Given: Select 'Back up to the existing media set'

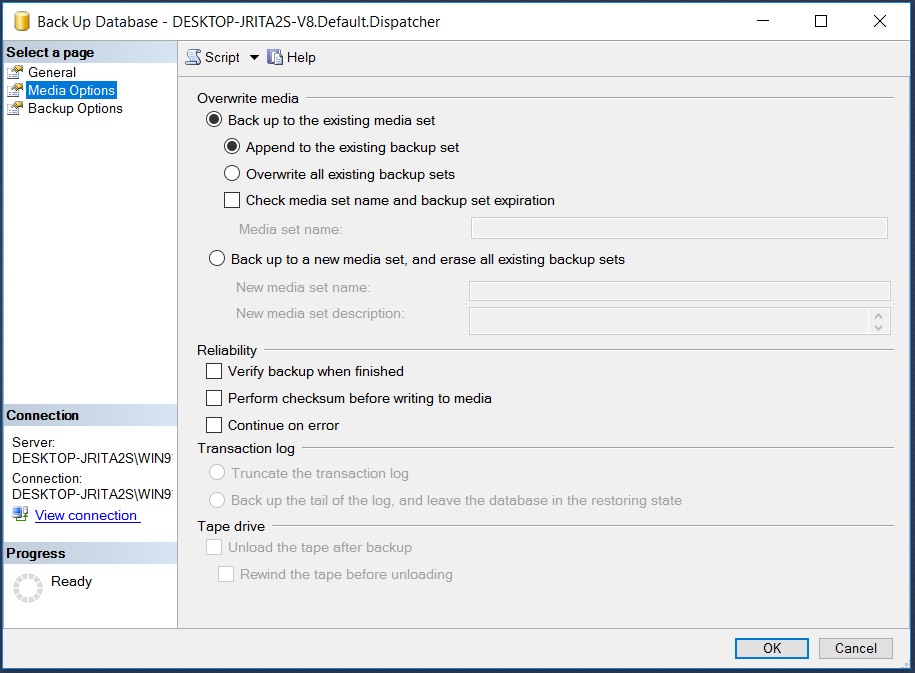Looking at the screenshot, I should [x=214, y=120].
